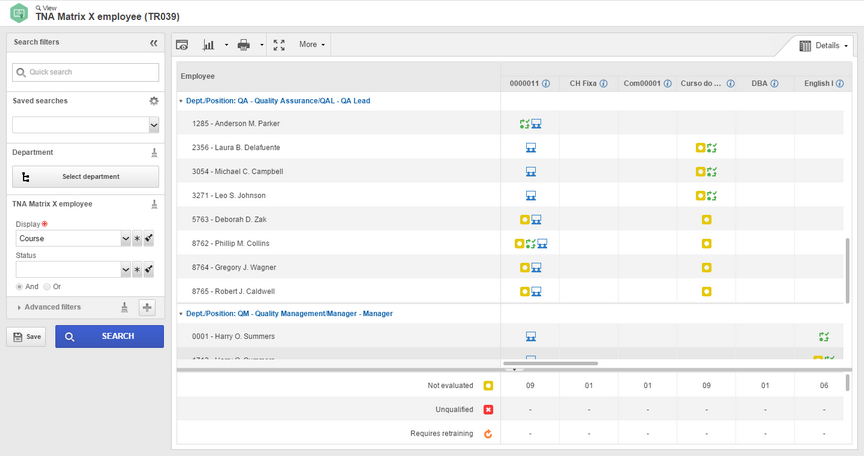Click asterisk button next to Status
Screen dimensions: 864x456
[137, 270]
